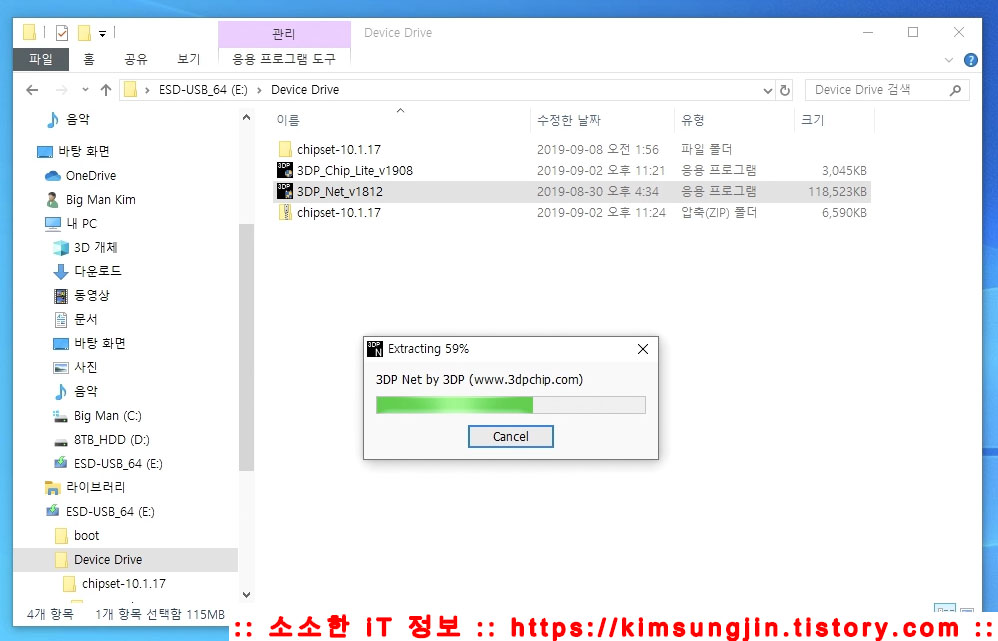Click the 118,523KB size value

[837, 192]
